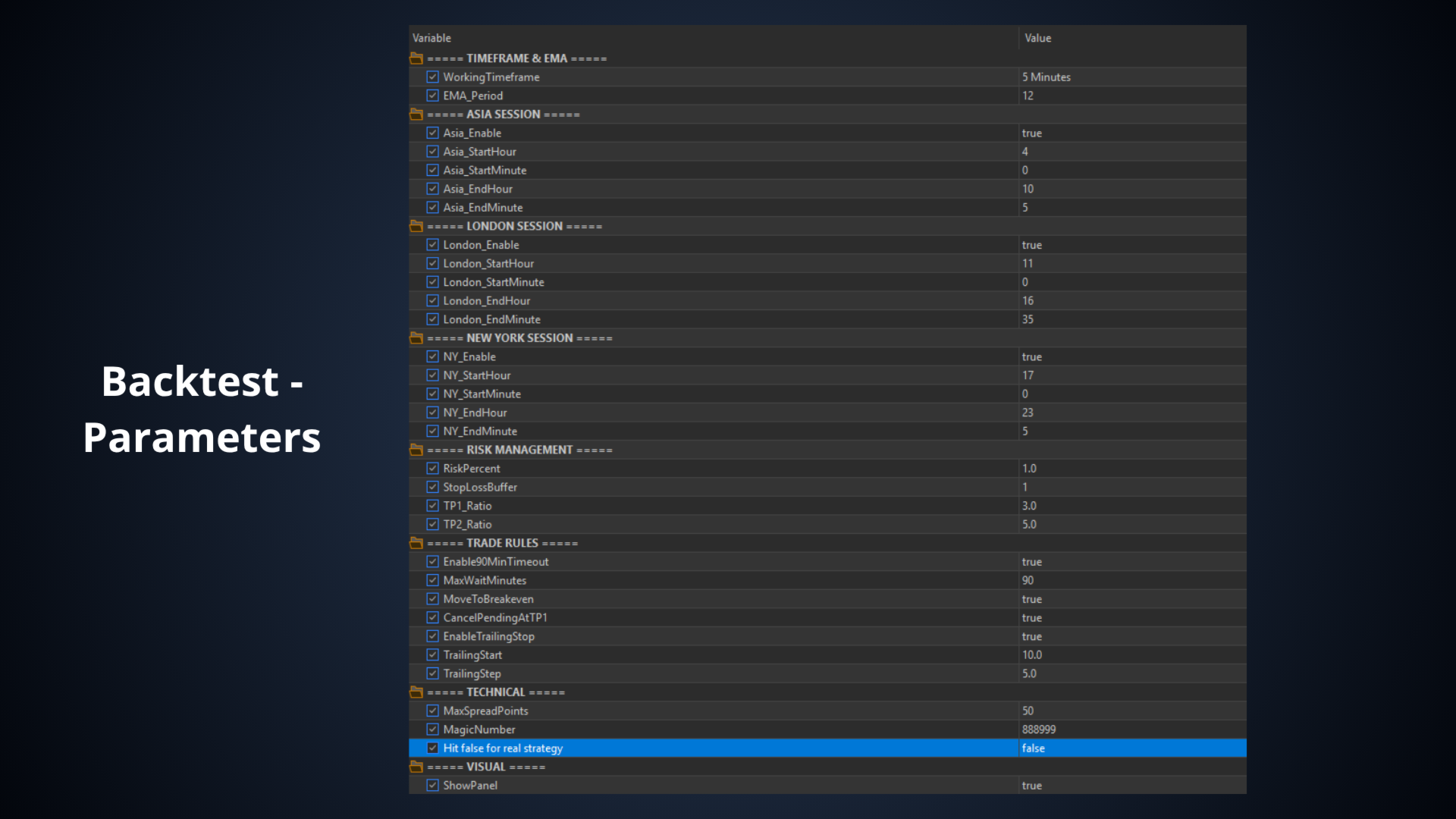
Task: Click the TIMEFRAME & EMA folder icon
Action: click(x=416, y=58)
